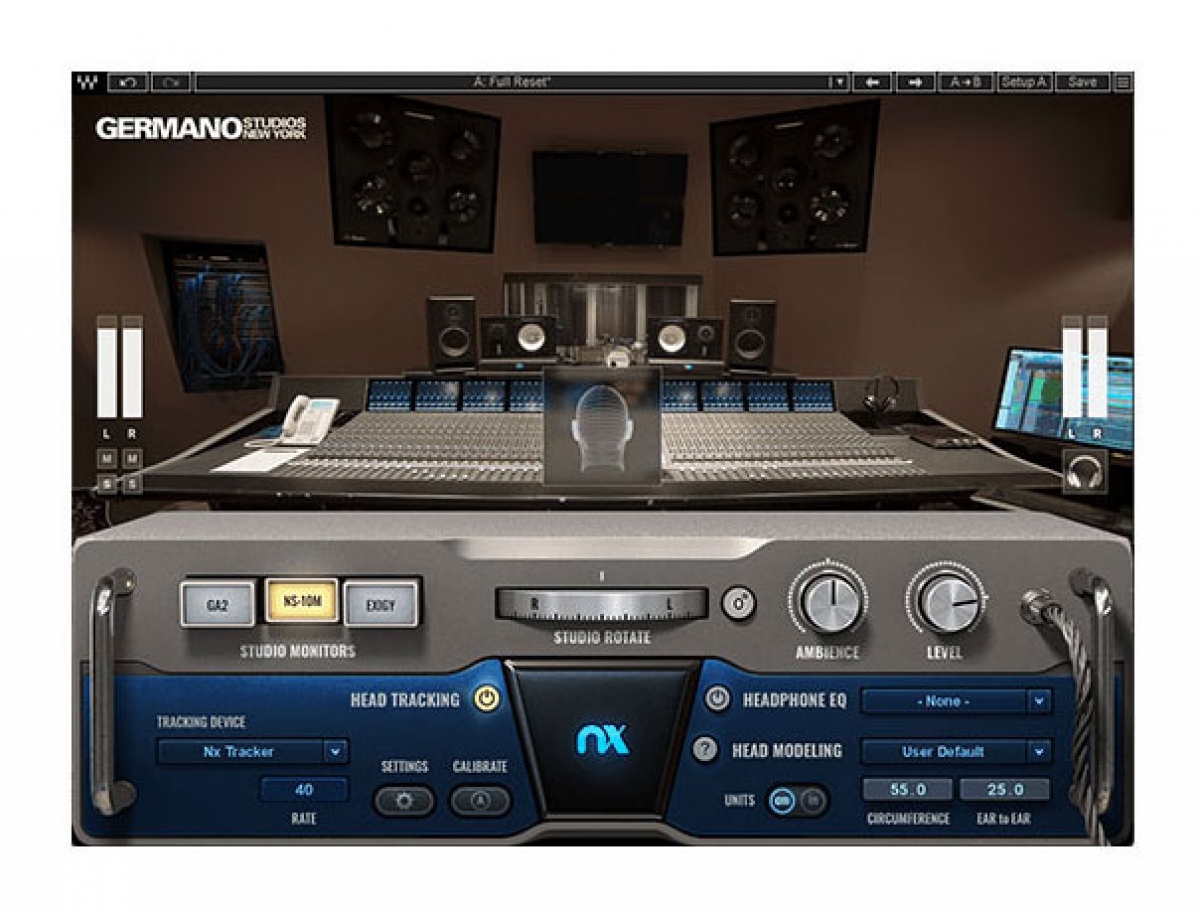The width and height of the screenshot is (1200, 914).
Task: Click the 'A: Full Reset' preset name
Action: (512, 82)
